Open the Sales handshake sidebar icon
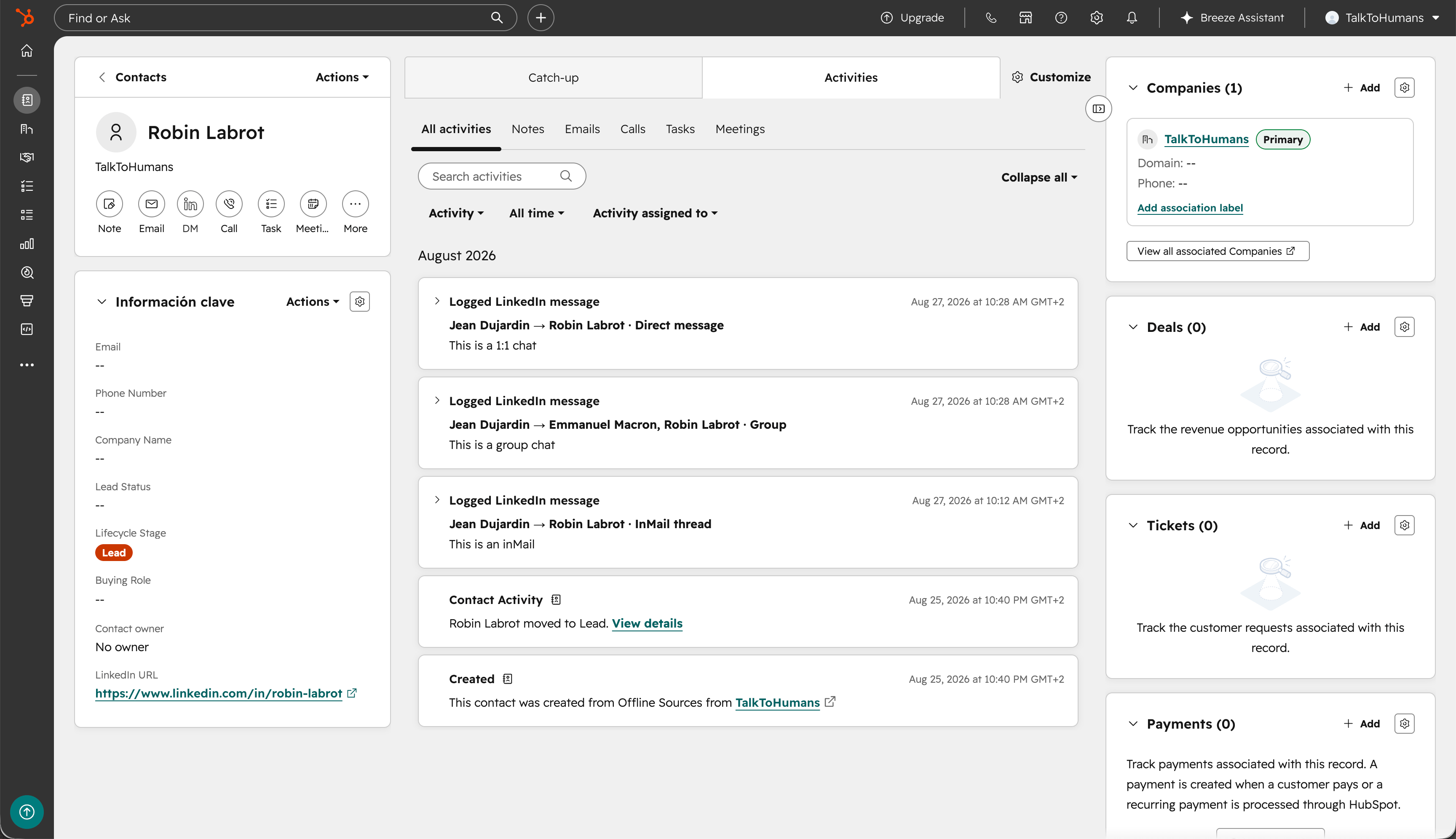This screenshot has width=1456, height=839. 27,158
